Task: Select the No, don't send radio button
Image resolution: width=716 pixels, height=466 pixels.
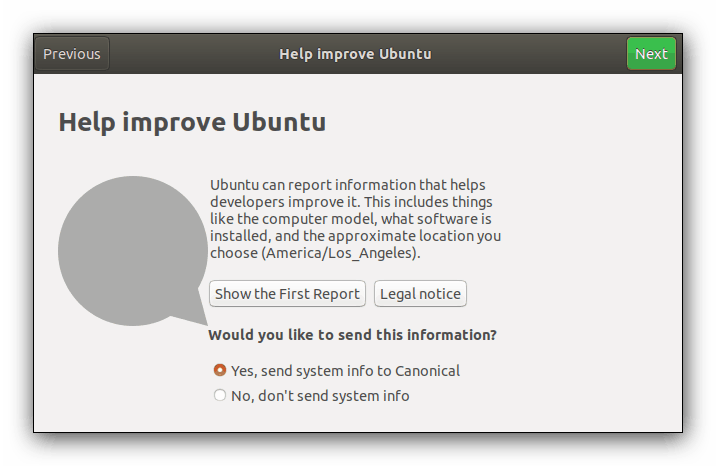Action: pyautogui.click(x=220, y=395)
